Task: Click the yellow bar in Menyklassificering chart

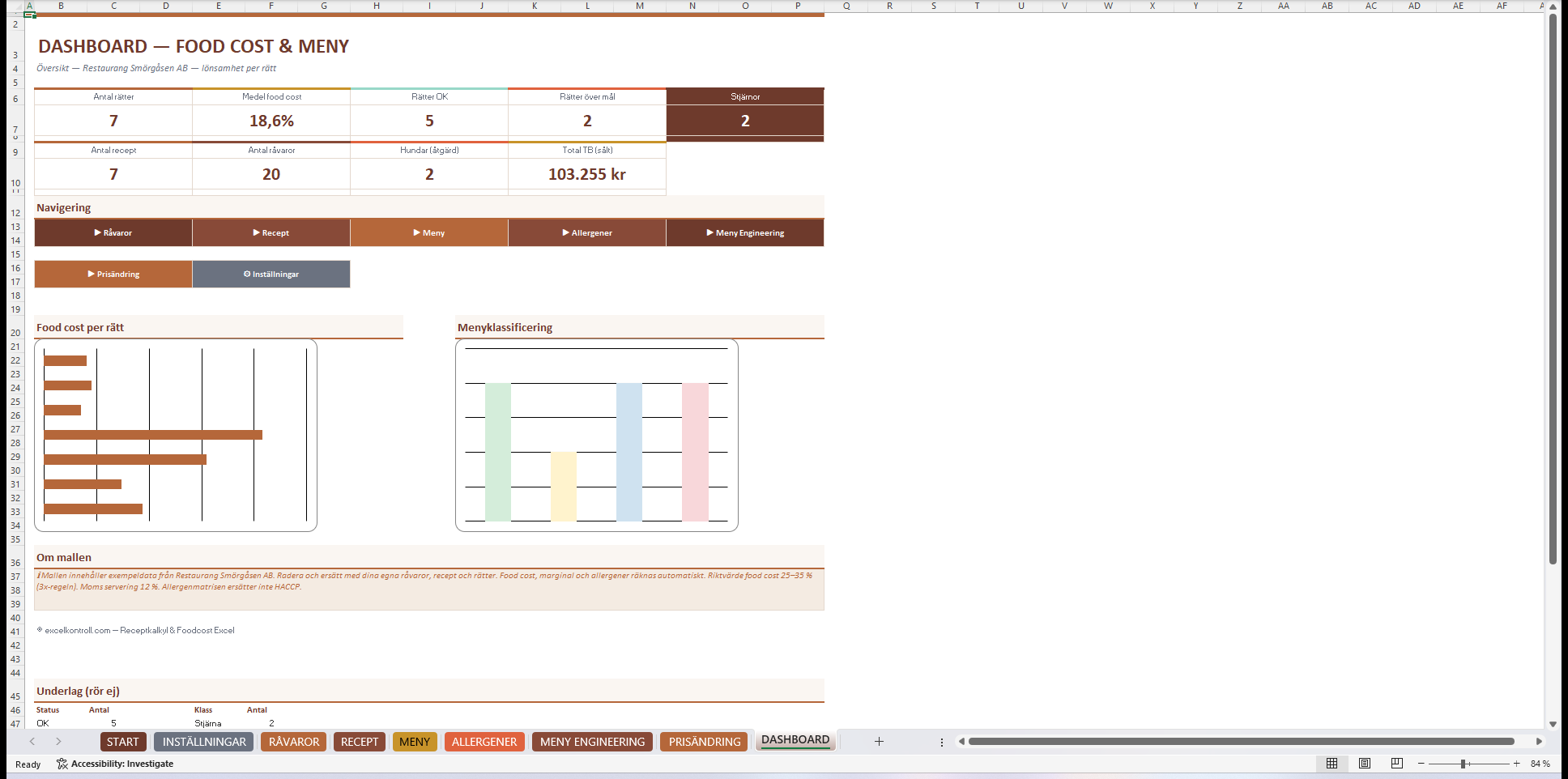Action: 564,486
